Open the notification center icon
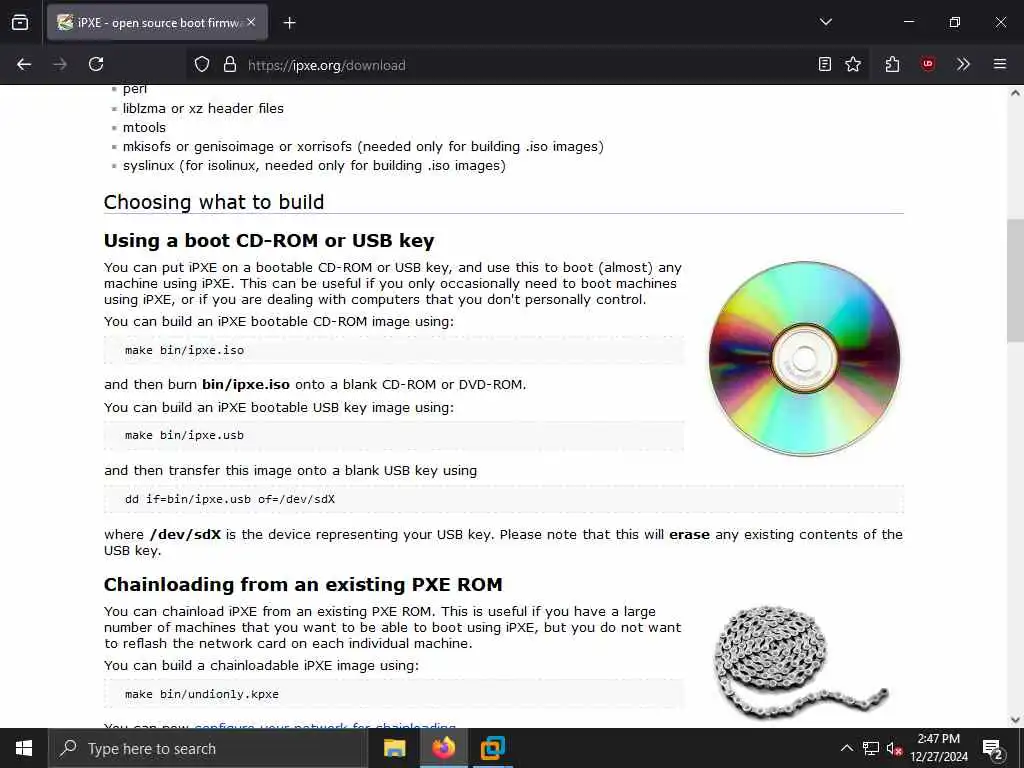Viewport: 1024px width, 768px height. point(993,749)
